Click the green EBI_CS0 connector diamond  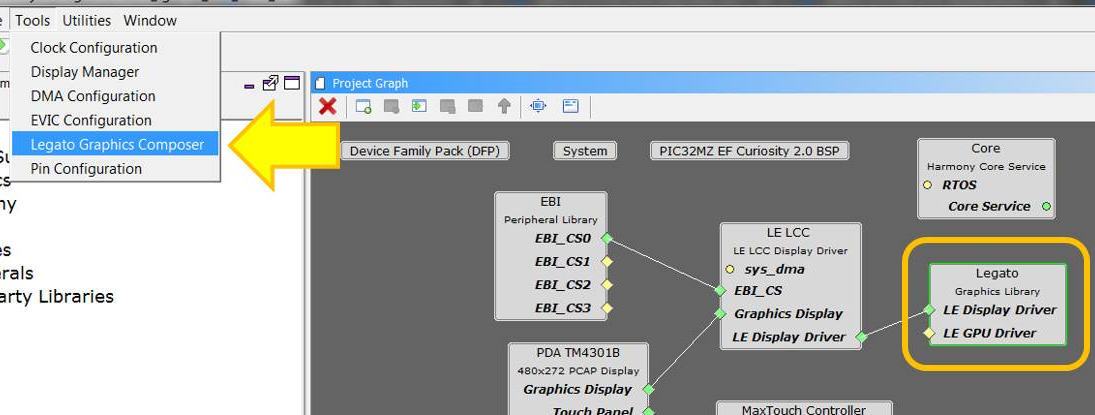pos(607,238)
